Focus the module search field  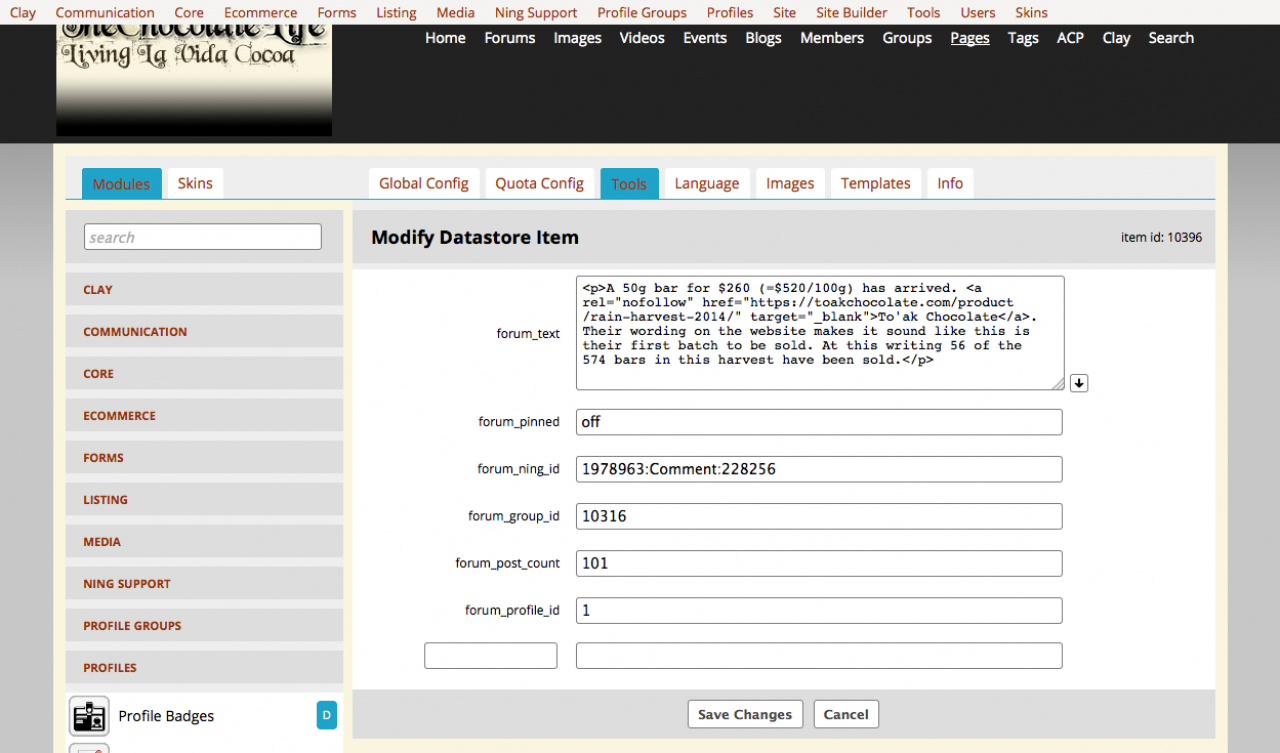(203, 237)
